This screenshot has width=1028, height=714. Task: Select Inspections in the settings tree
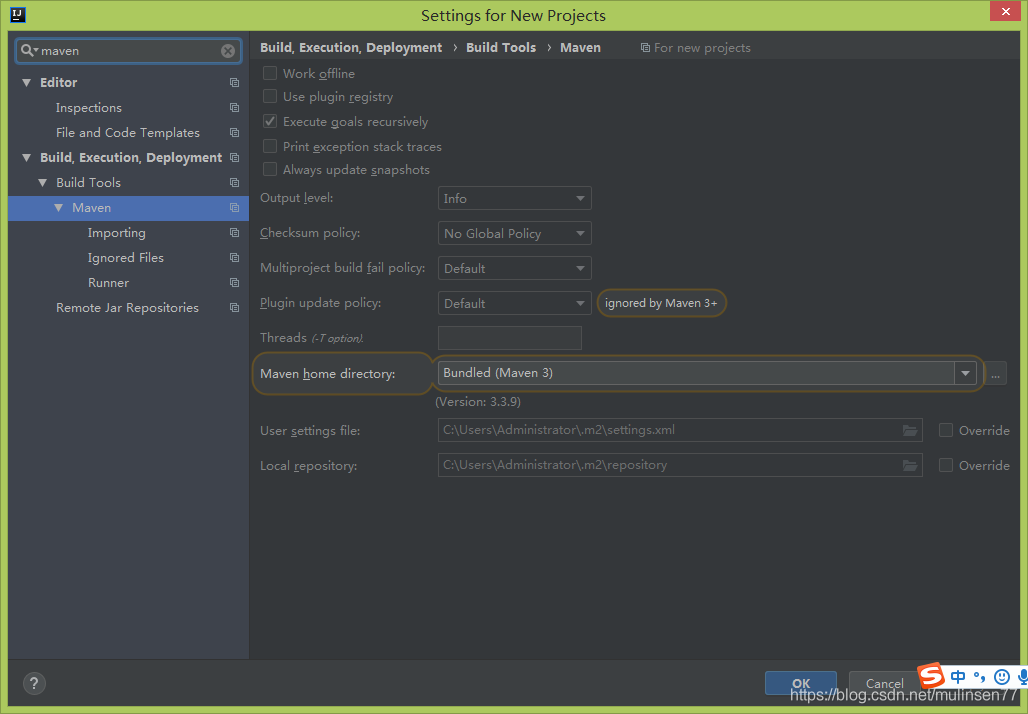click(x=89, y=108)
